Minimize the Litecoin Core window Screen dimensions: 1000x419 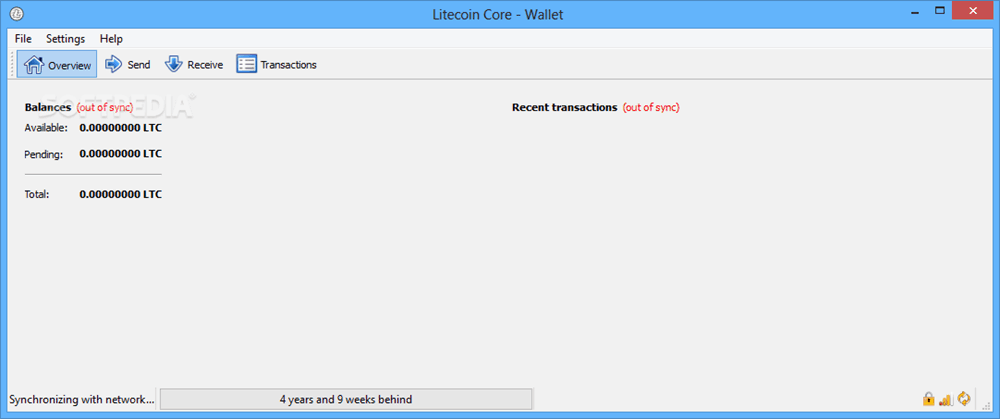click(x=913, y=11)
